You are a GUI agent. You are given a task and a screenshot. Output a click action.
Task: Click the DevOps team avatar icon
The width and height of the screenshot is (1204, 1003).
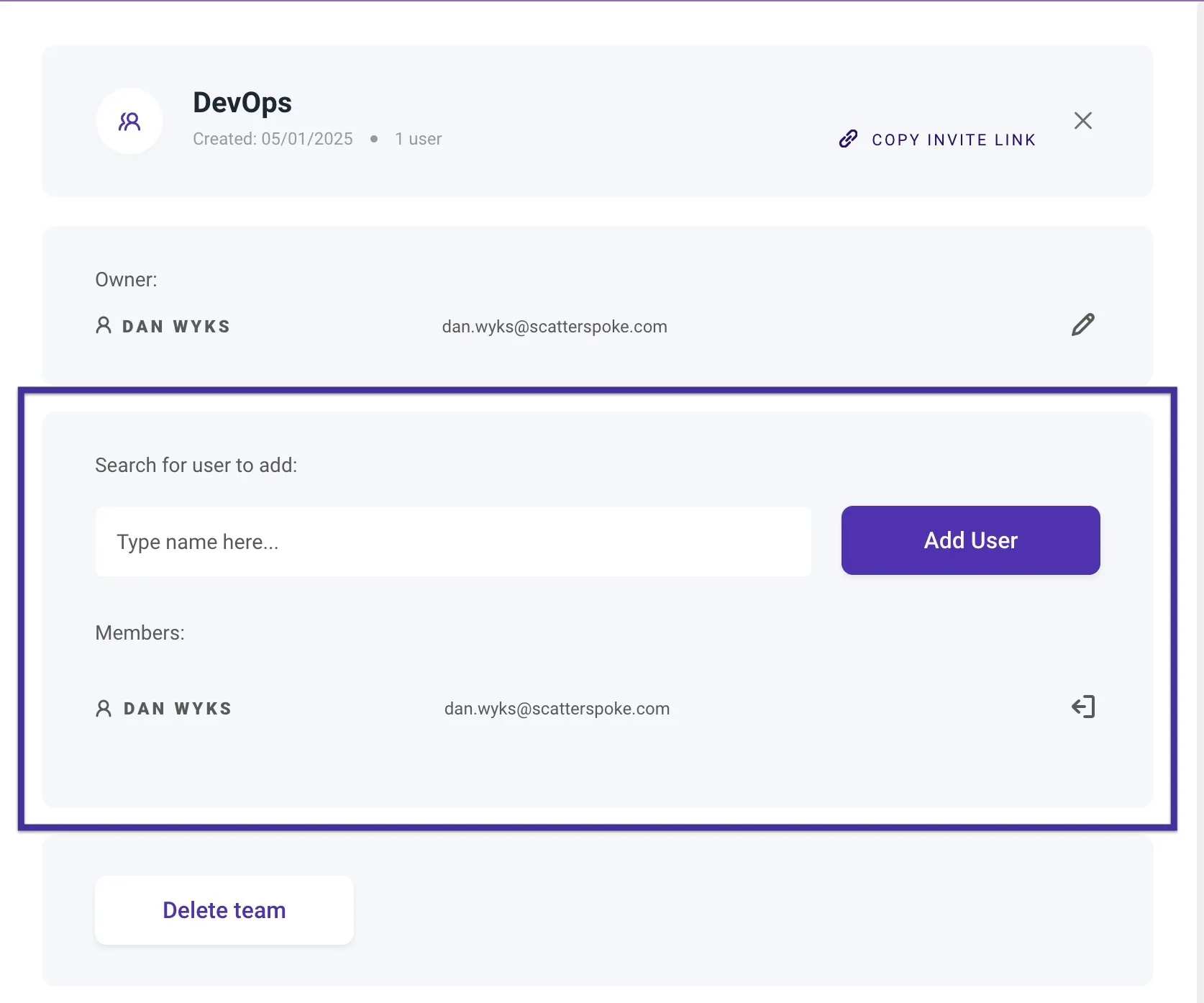coord(129,121)
